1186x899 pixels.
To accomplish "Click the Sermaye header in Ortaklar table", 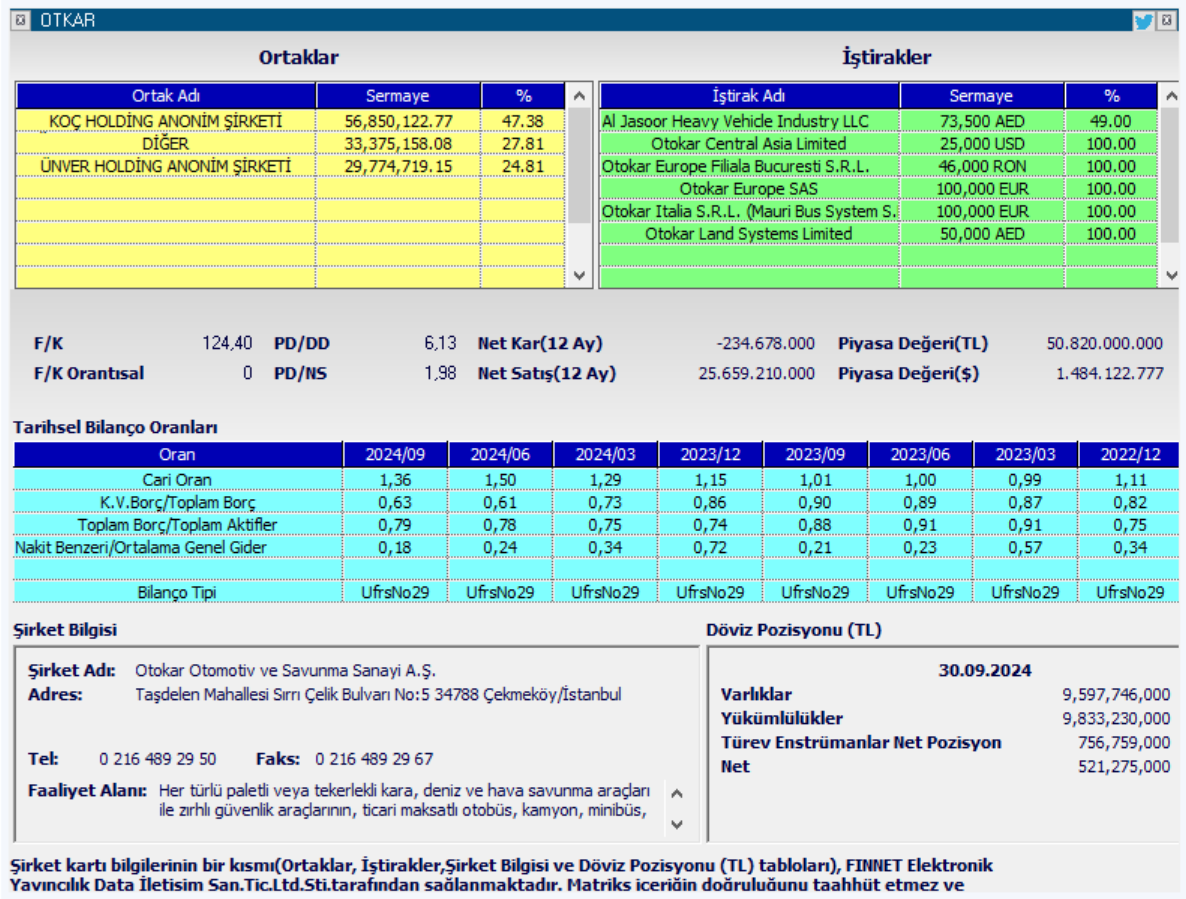I will [x=398, y=96].
